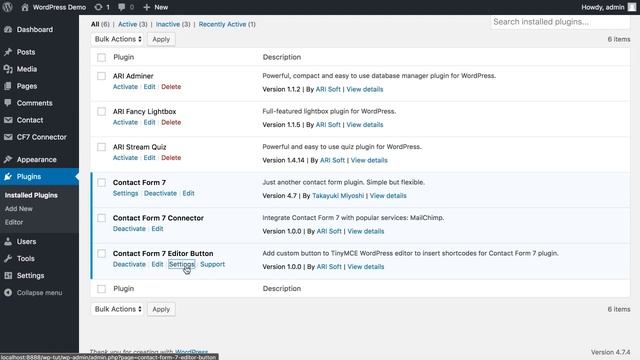The width and height of the screenshot is (640, 360).
Task: Click the plus icon next to New
Action: click(147, 7)
